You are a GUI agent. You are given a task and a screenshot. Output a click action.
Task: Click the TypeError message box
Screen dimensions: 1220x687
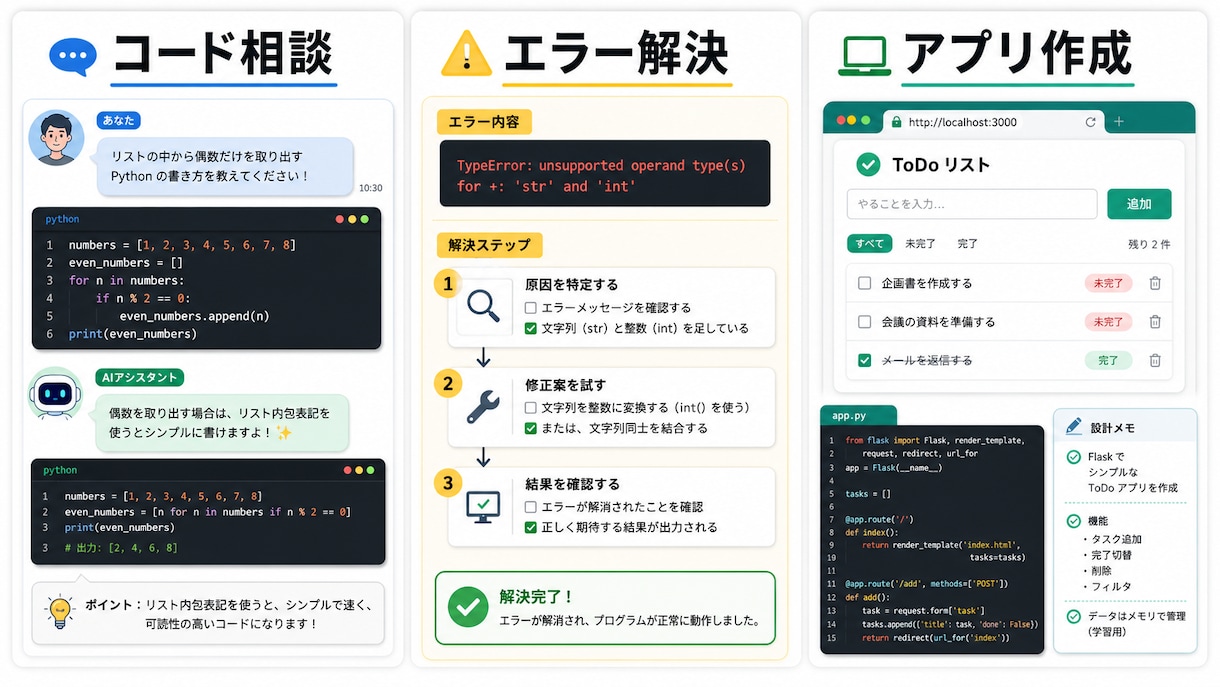tap(605, 175)
